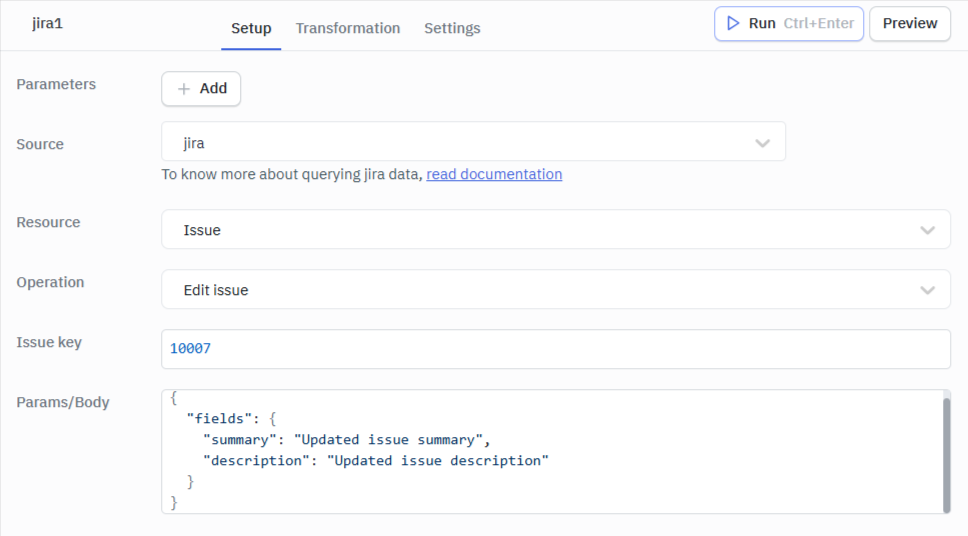
Task: Click the Preview button
Action: tap(910, 23)
